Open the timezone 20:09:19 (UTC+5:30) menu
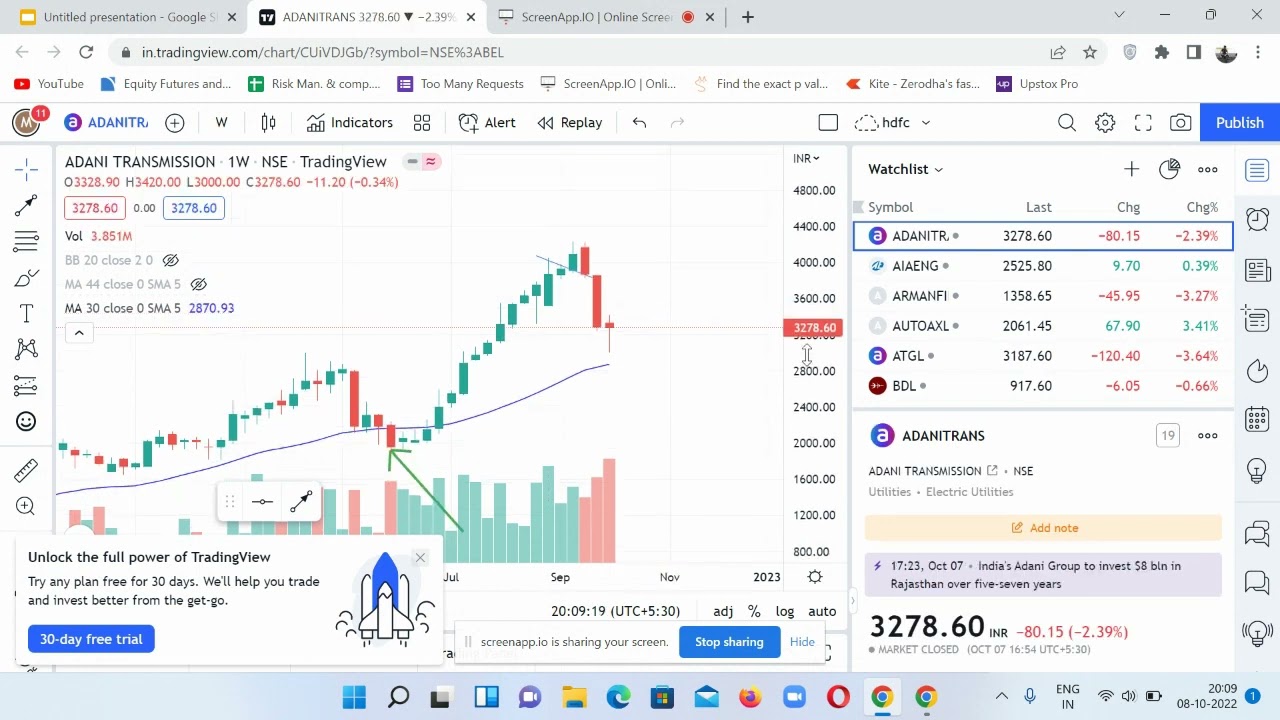This screenshot has width=1280, height=720. (x=615, y=611)
